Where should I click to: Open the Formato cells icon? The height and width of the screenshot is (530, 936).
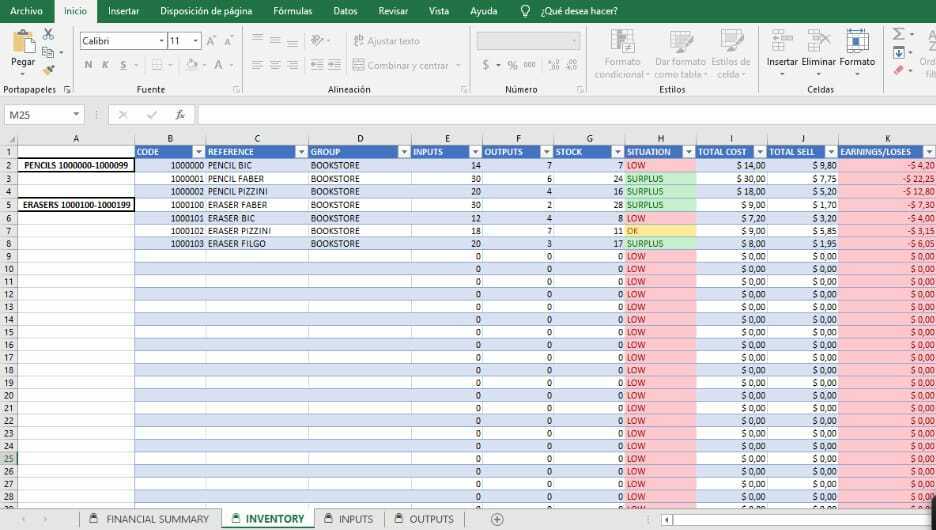click(857, 41)
